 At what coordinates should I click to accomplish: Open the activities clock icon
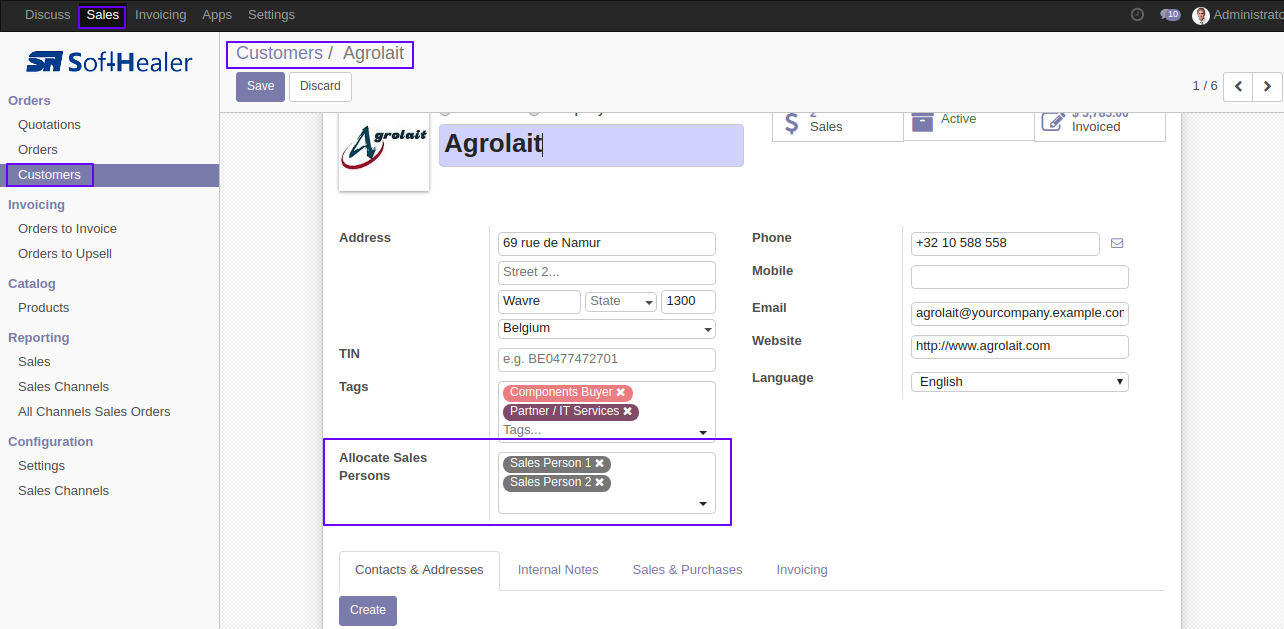coord(1137,15)
